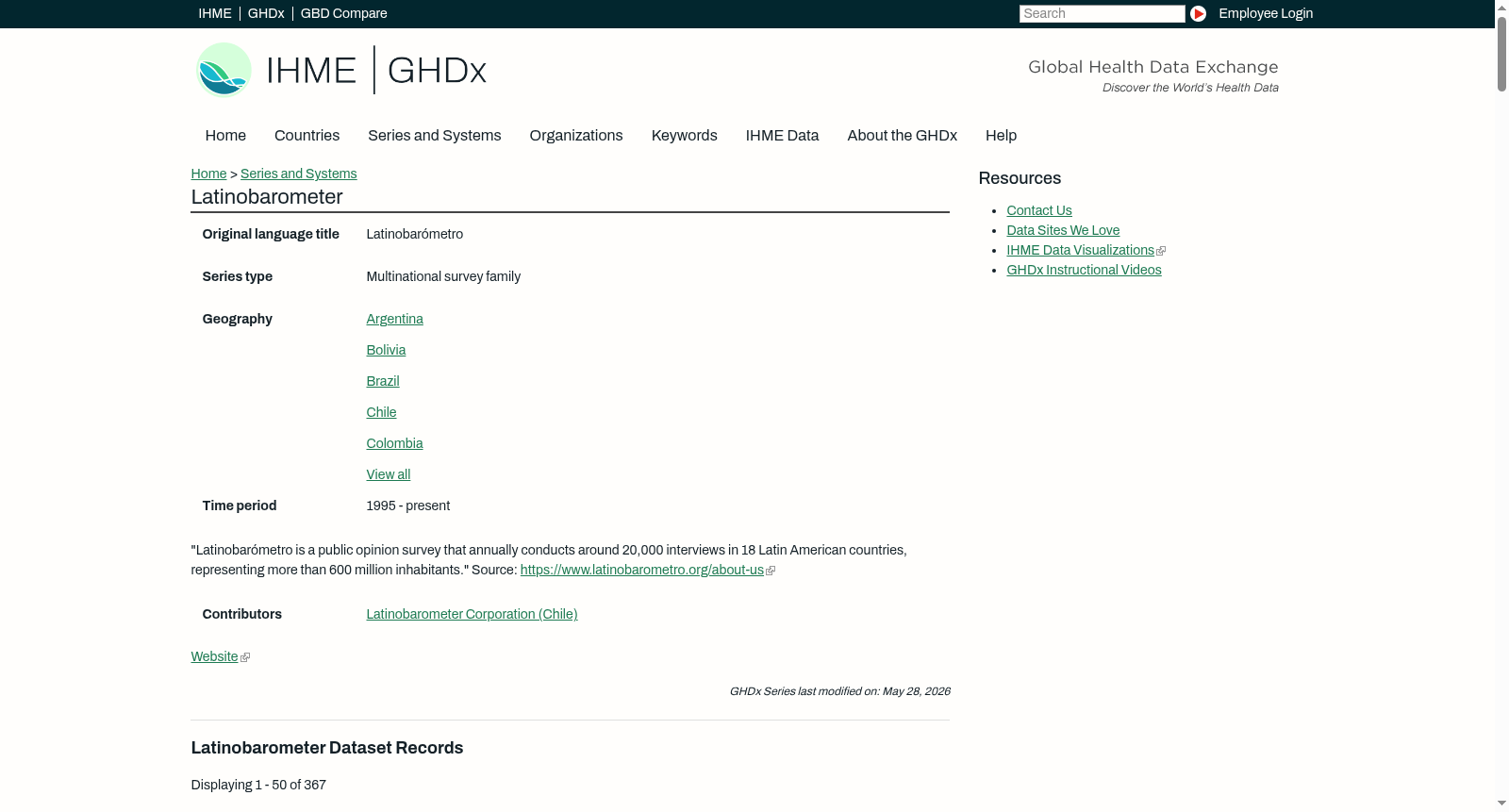Open GHDx link in top bar
The image size is (1509, 812).
266,13
